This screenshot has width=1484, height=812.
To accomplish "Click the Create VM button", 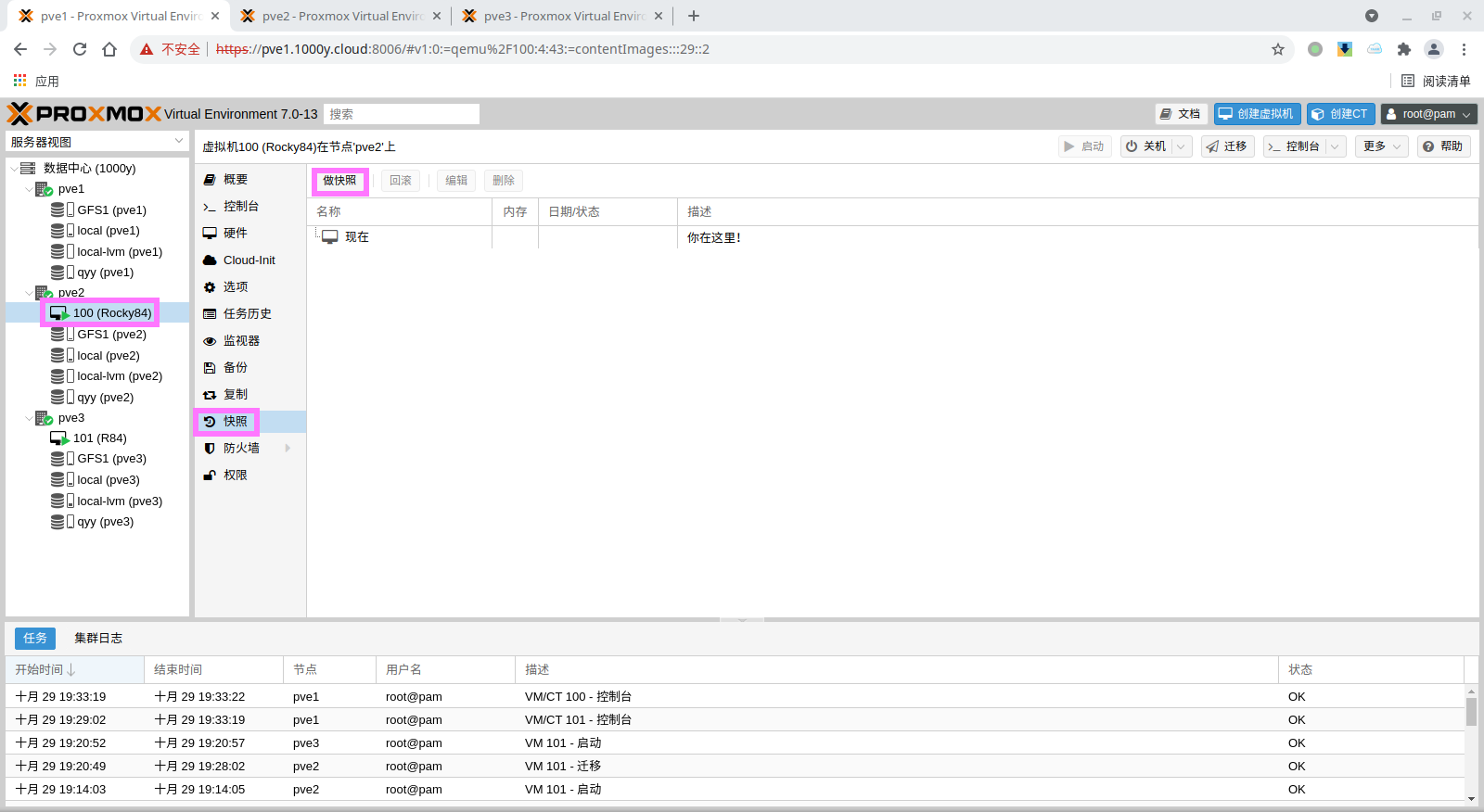I will 1257,114.
